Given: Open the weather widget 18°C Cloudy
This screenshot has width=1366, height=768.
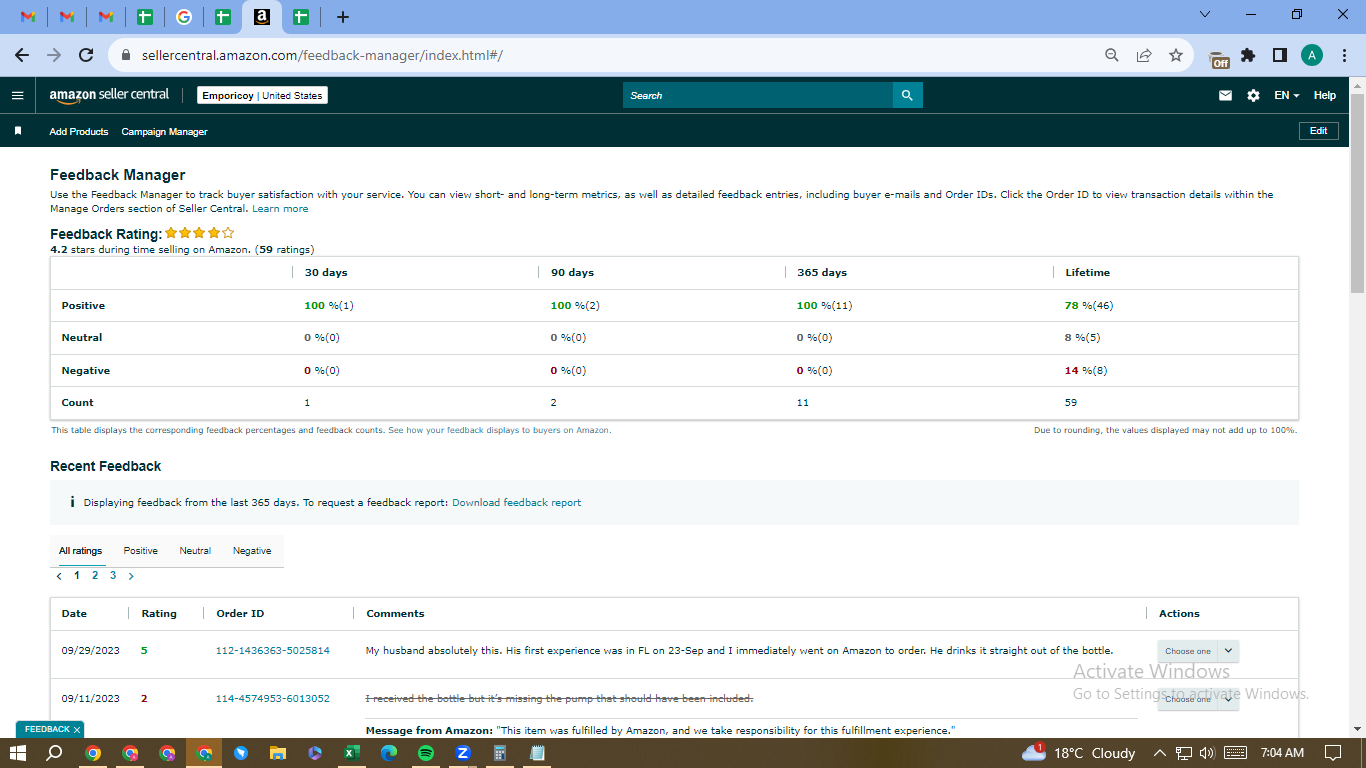Looking at the screenshot, I should tap(1078, 753).
